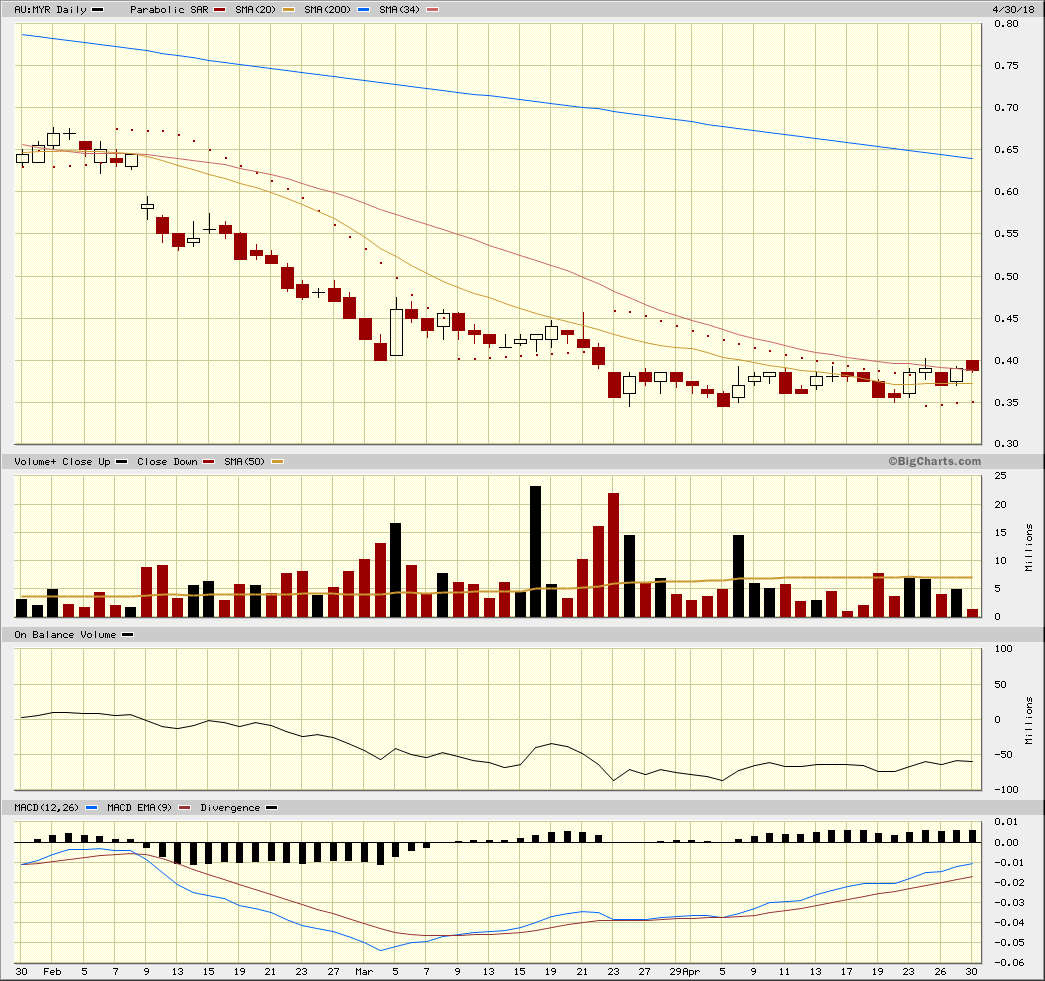Click the 0.50 price axis label
The width and height of the screenshot is (1045, 981).
coord(1006,276)
